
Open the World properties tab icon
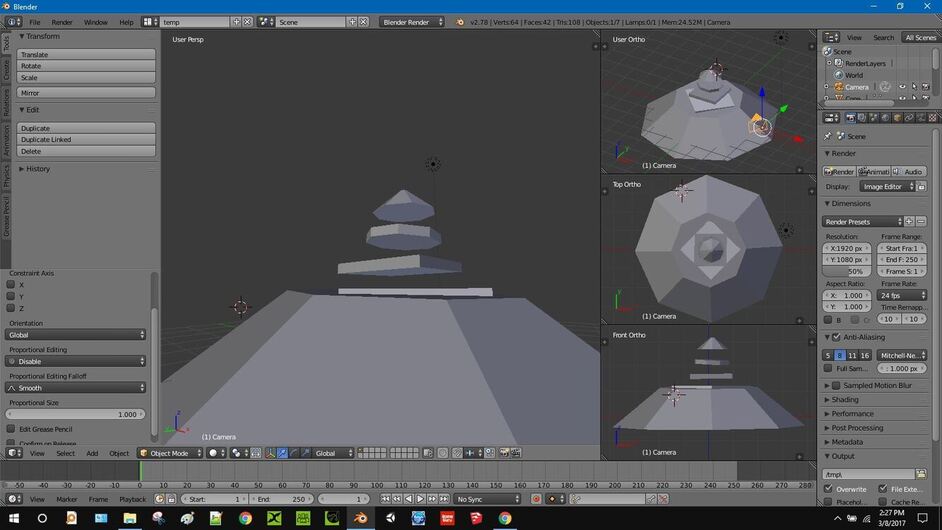pyautogui.click(x=885, y=118)
